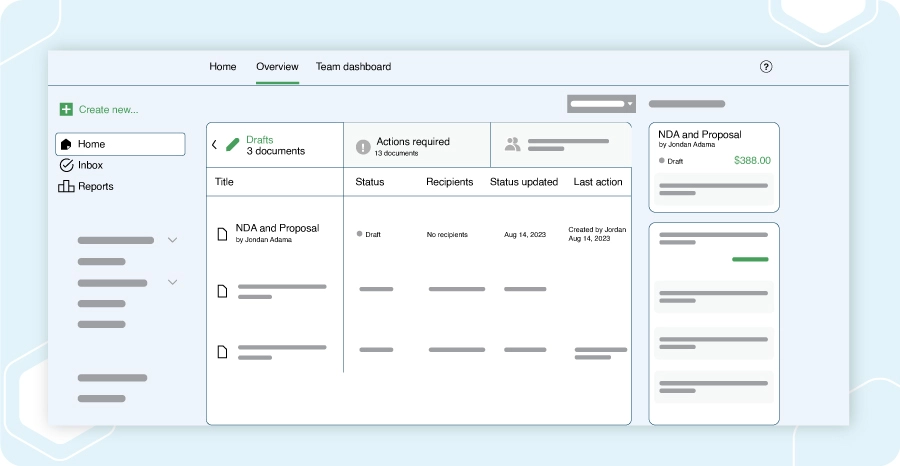Open Inbox in the sidebar
Screen dimensions: 900x466
tap(90, 165)
